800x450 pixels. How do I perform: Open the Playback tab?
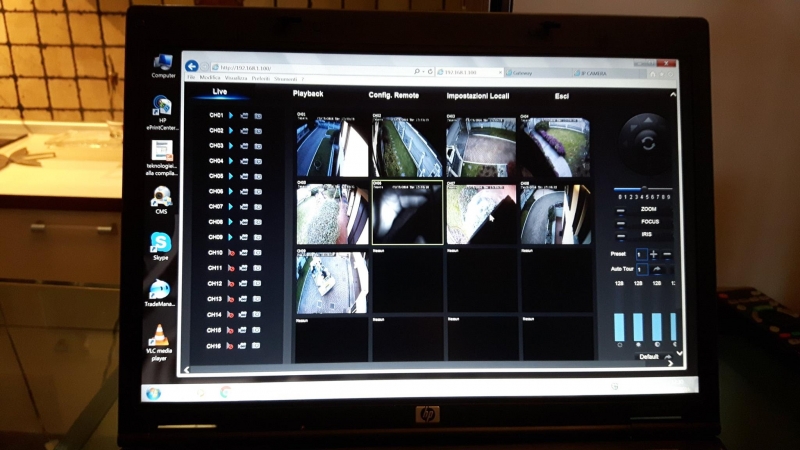coord(308,93)
